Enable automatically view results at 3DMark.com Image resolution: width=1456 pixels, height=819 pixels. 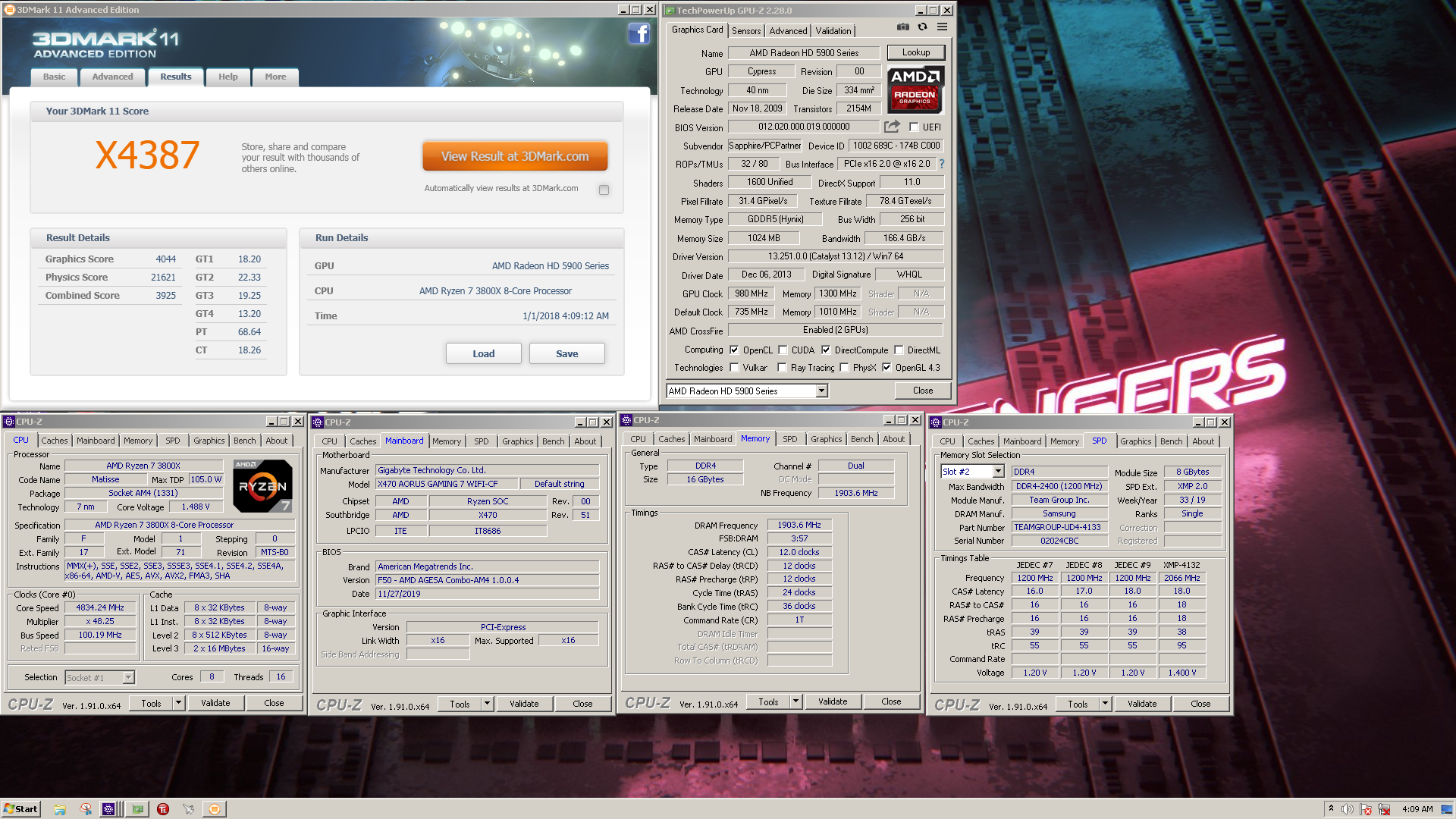click(x=604, y=190)
